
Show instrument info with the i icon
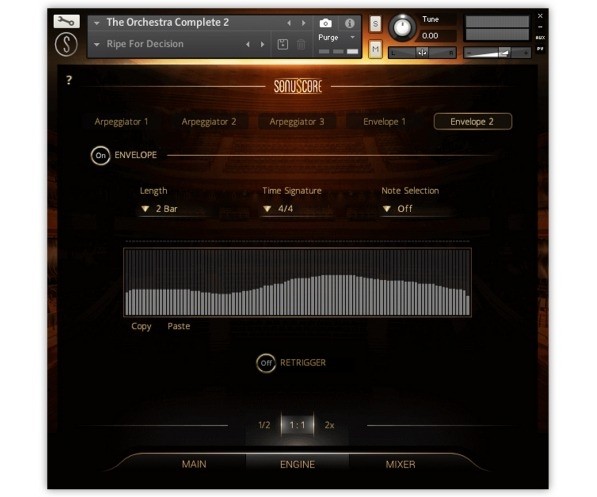point(350,23)
